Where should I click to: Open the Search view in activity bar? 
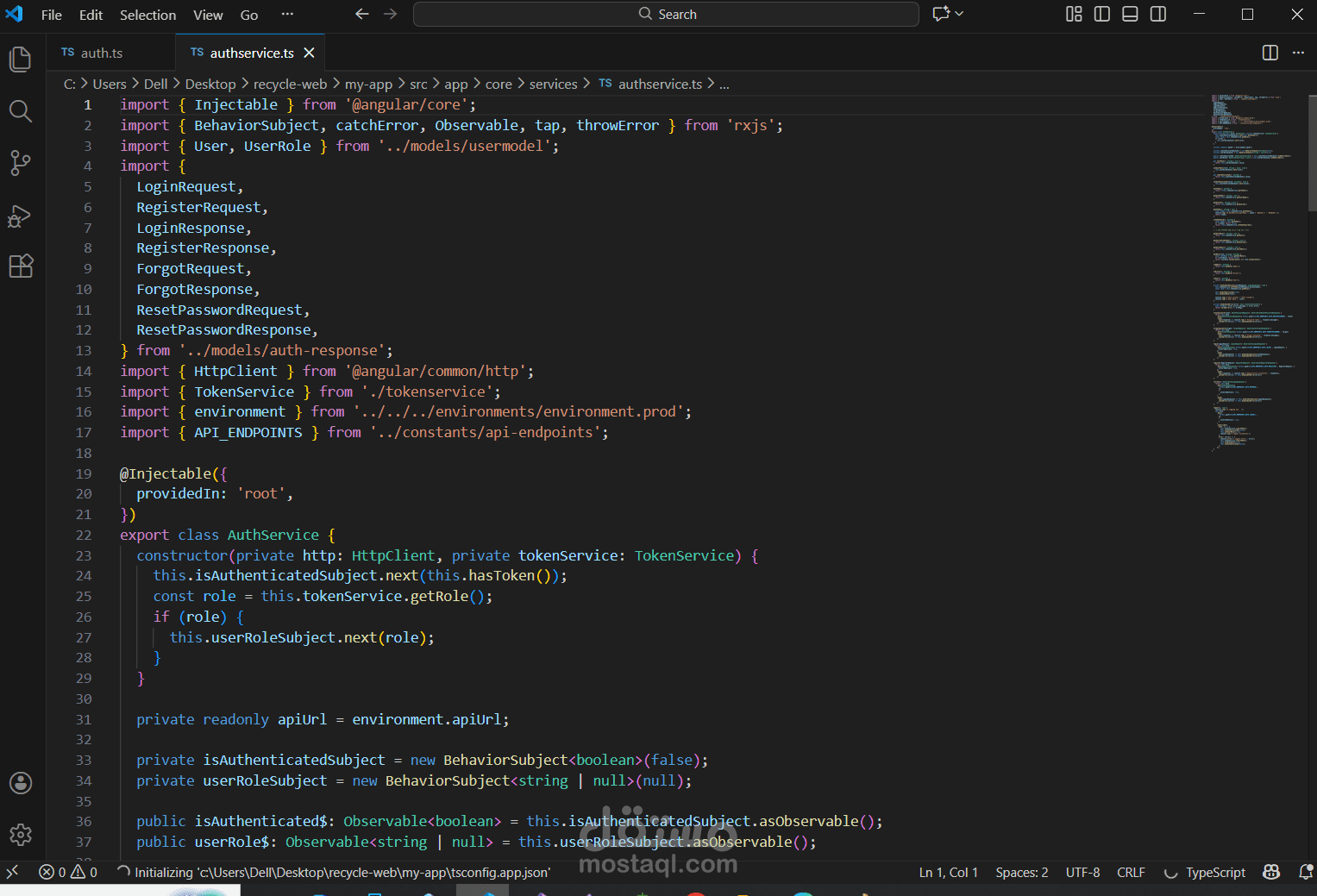20,111
